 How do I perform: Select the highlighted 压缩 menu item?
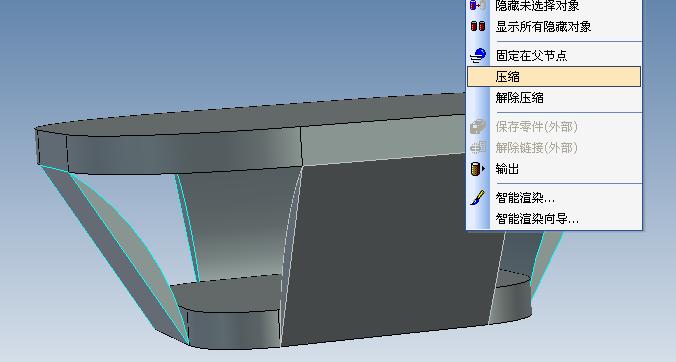(x=554, y=77)
